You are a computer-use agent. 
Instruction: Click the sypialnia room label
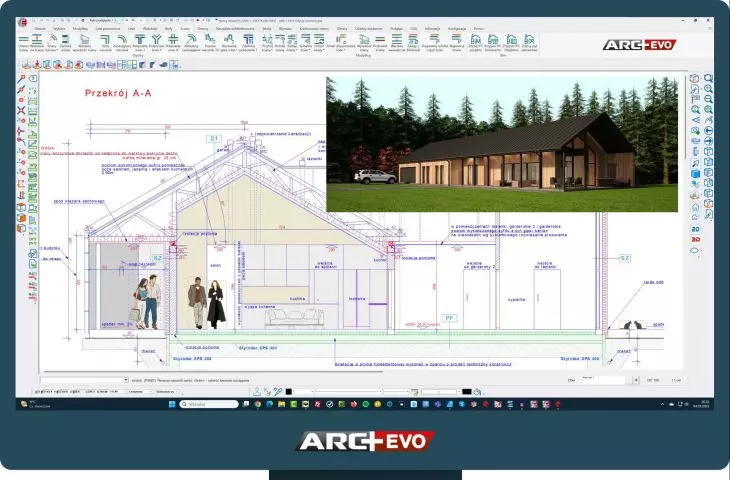click(517, 299)
